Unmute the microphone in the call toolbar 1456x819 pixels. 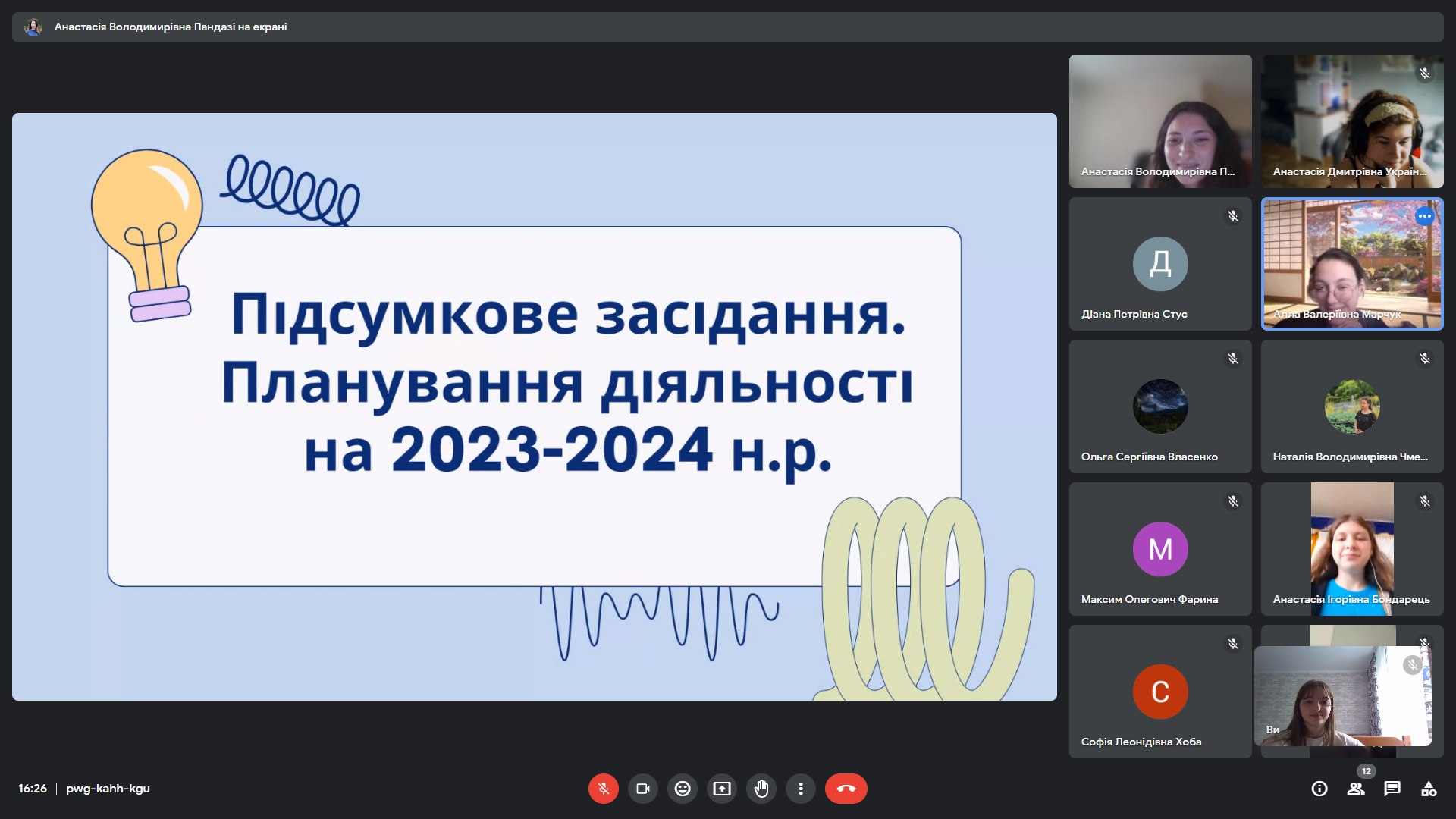604,789
